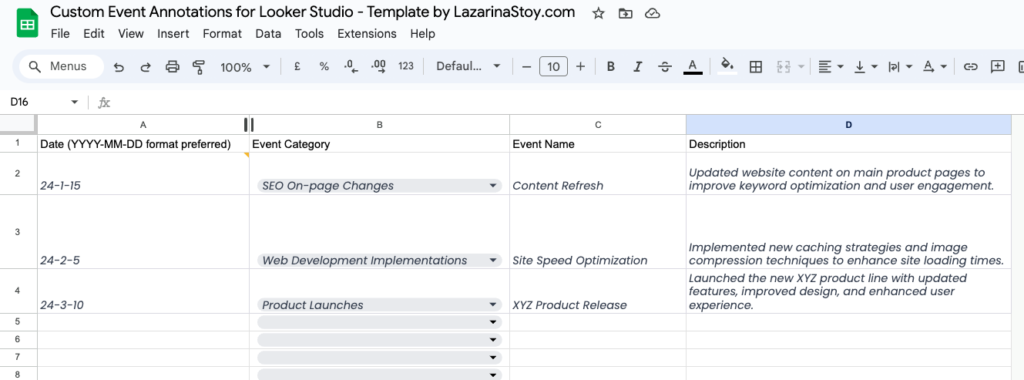This screenshot has width=1024, height=380.
Task: Open the Format menu
Action: pyautogui.click(x=222, y=34)
